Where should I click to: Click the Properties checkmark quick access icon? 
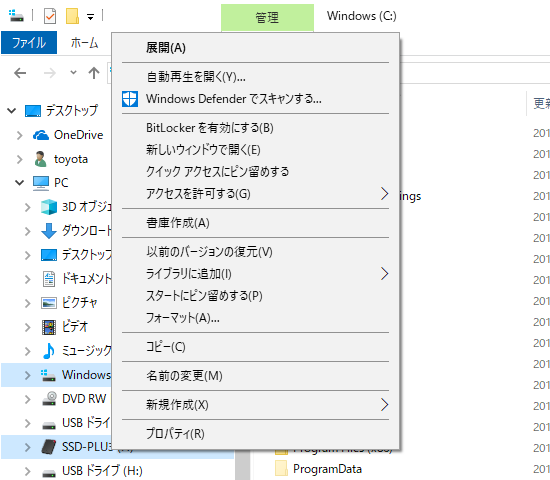(50, 16)
